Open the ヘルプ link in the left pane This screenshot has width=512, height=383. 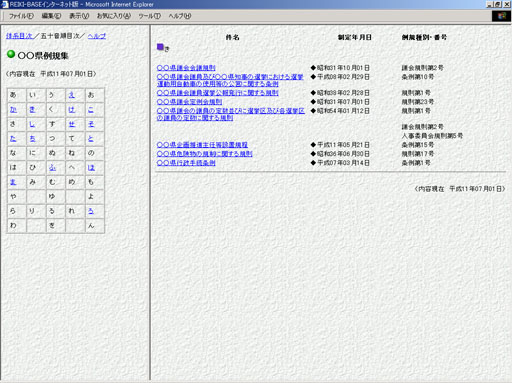(x=97, y=36)
